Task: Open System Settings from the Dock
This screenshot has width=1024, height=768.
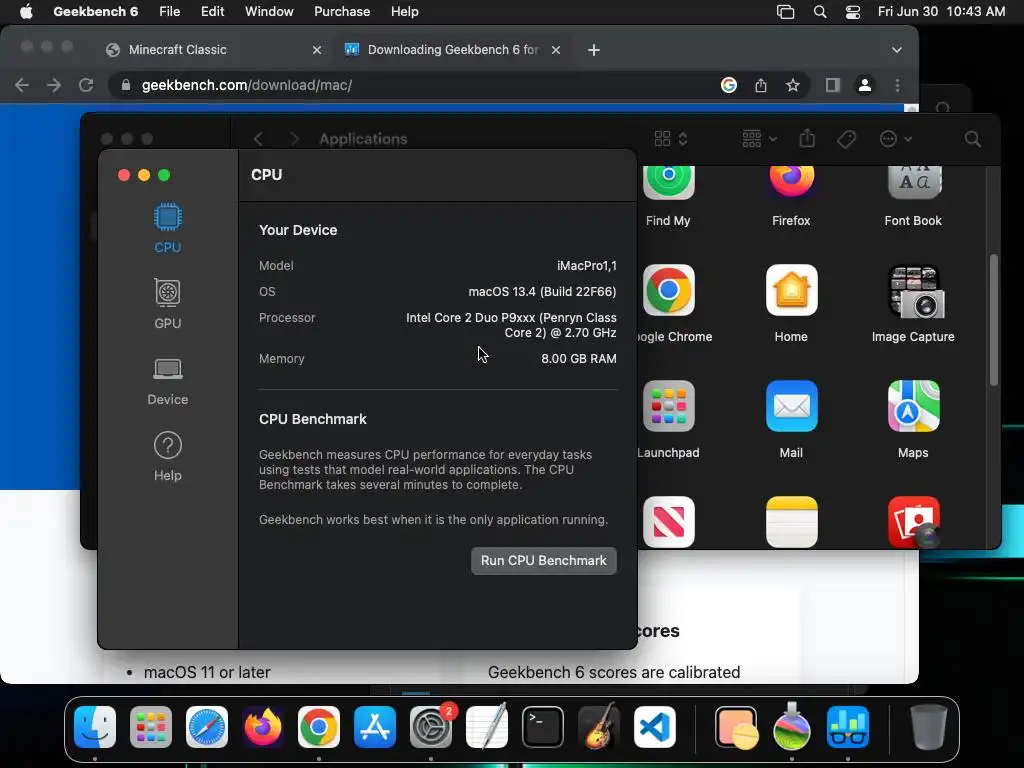Action: coord(431,727)
